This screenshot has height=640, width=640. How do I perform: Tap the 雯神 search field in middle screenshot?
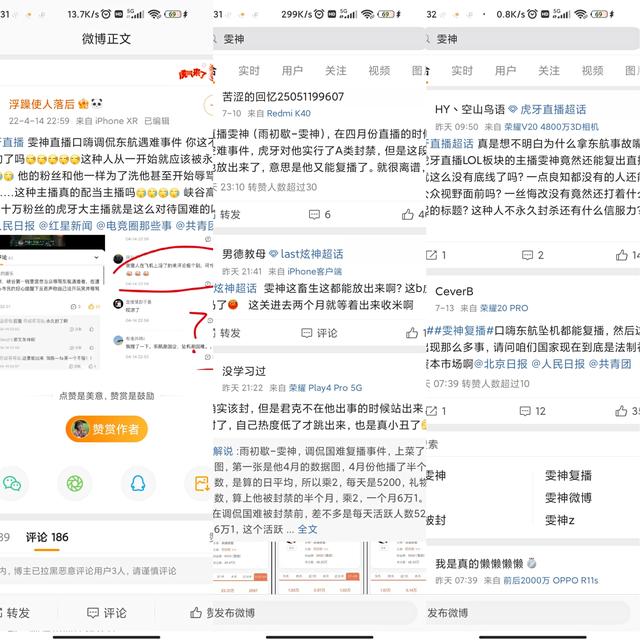tap(319, 39)
